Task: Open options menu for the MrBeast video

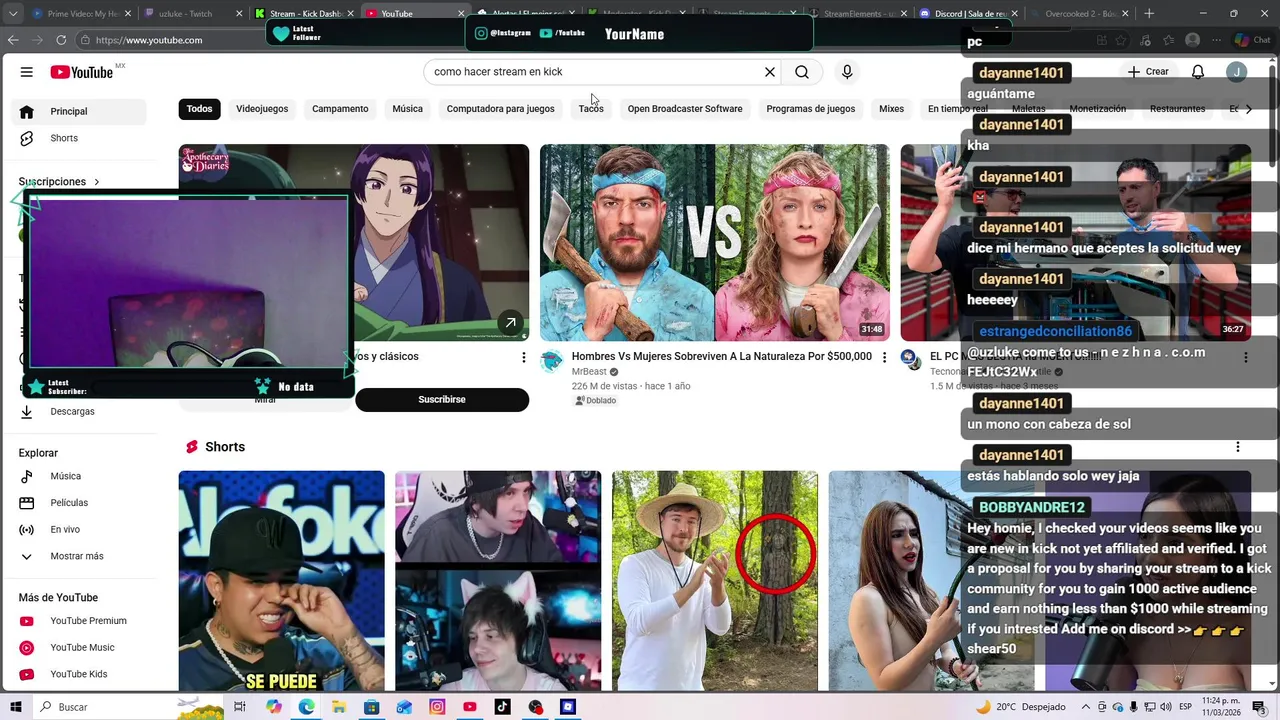Action: pyautogui.click(x=884, y=357)
